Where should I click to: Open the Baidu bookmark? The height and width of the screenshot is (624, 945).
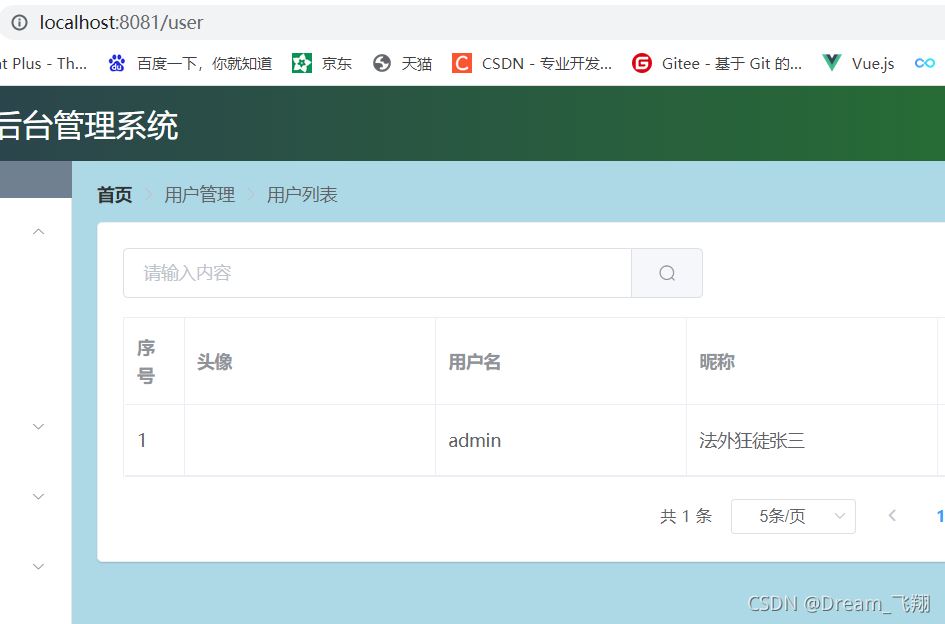pyautogui.click(x=190, y=63)
